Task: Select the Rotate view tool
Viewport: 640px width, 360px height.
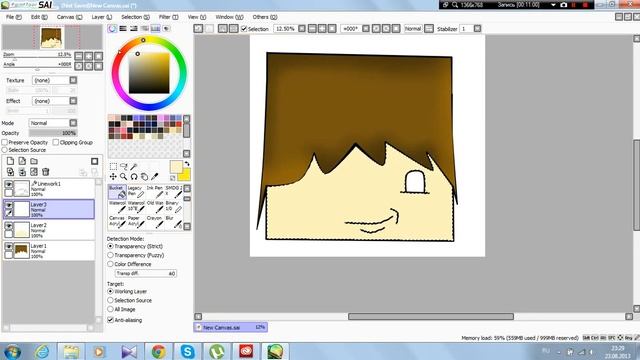Action: point(134,177)
